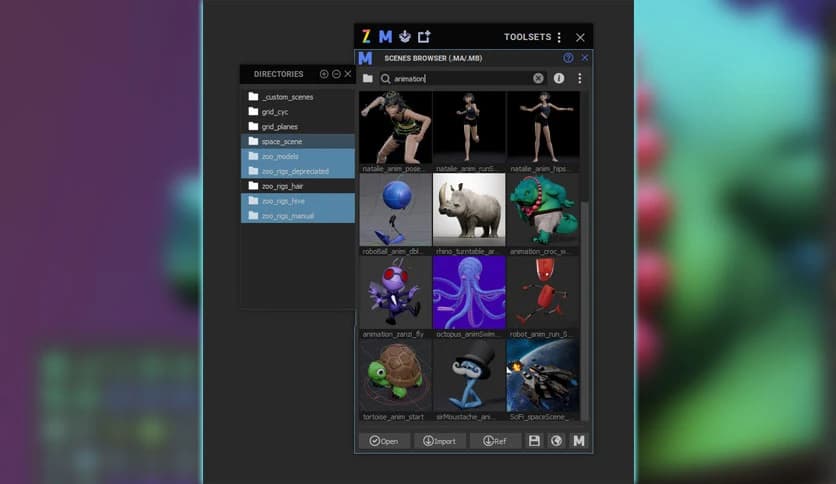Screen dimensions: 836x484
Task: Select the space_scene folder
Action: [x=298, y=141]
